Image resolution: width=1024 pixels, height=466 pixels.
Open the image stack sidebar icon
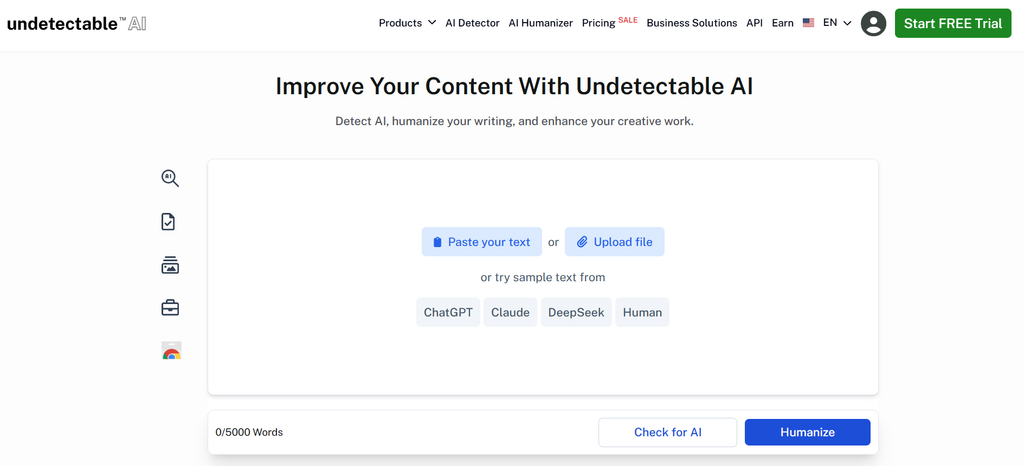pos(170,265)
